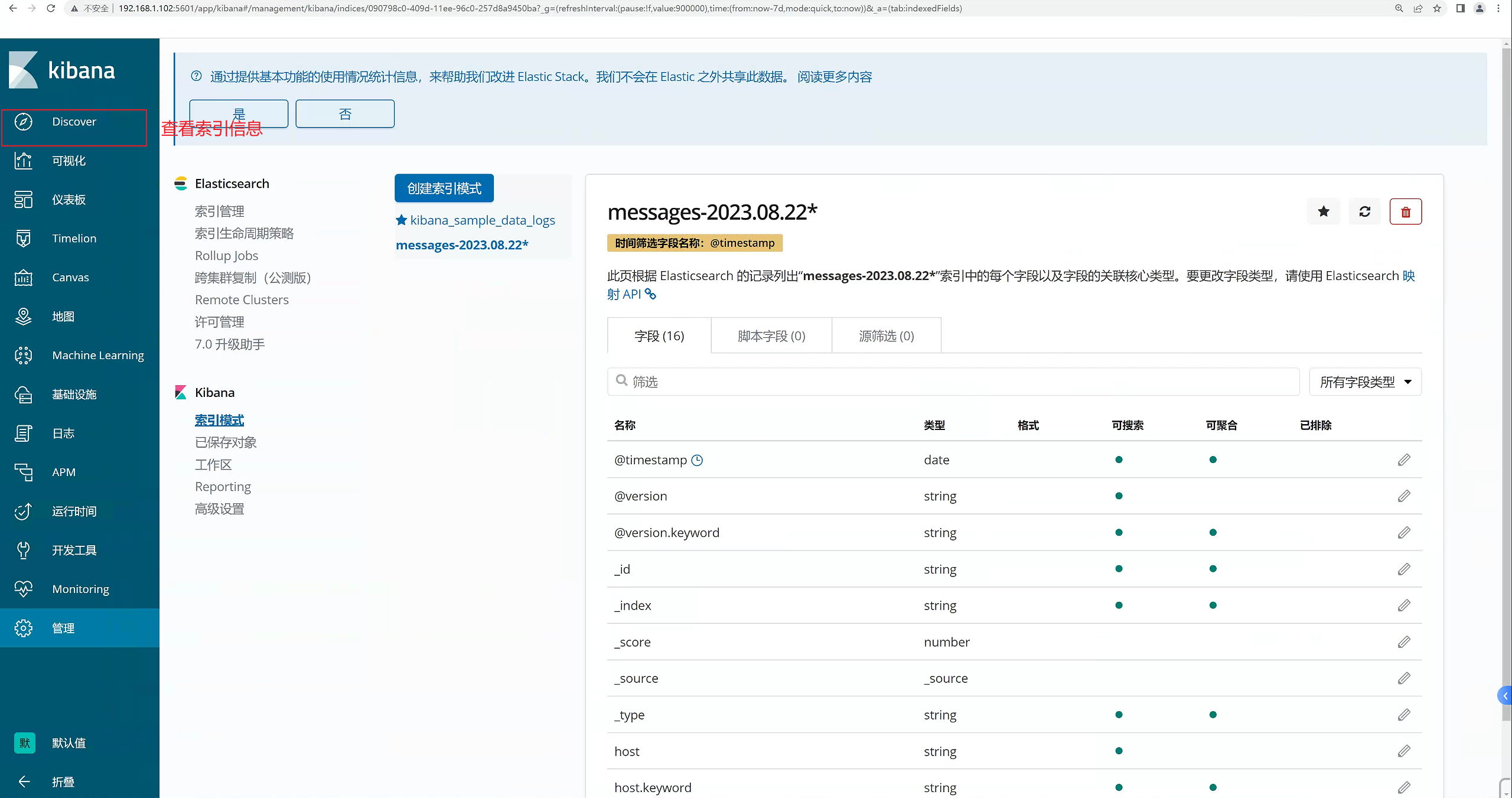Viewport: 1512px width, 798px height.
Task: Open Timelion in the sidebar
Action: [74, 239]
